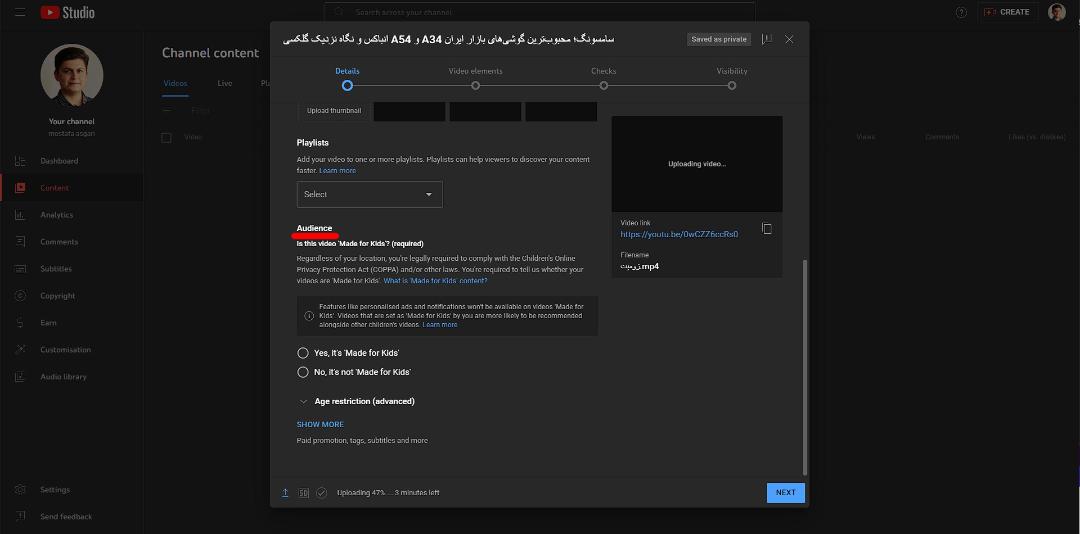The height and width of the screenshot is (534, 1080).
Task: Select 'Yes, it's Made for Kids' radio button
Action: pos(302,353)
